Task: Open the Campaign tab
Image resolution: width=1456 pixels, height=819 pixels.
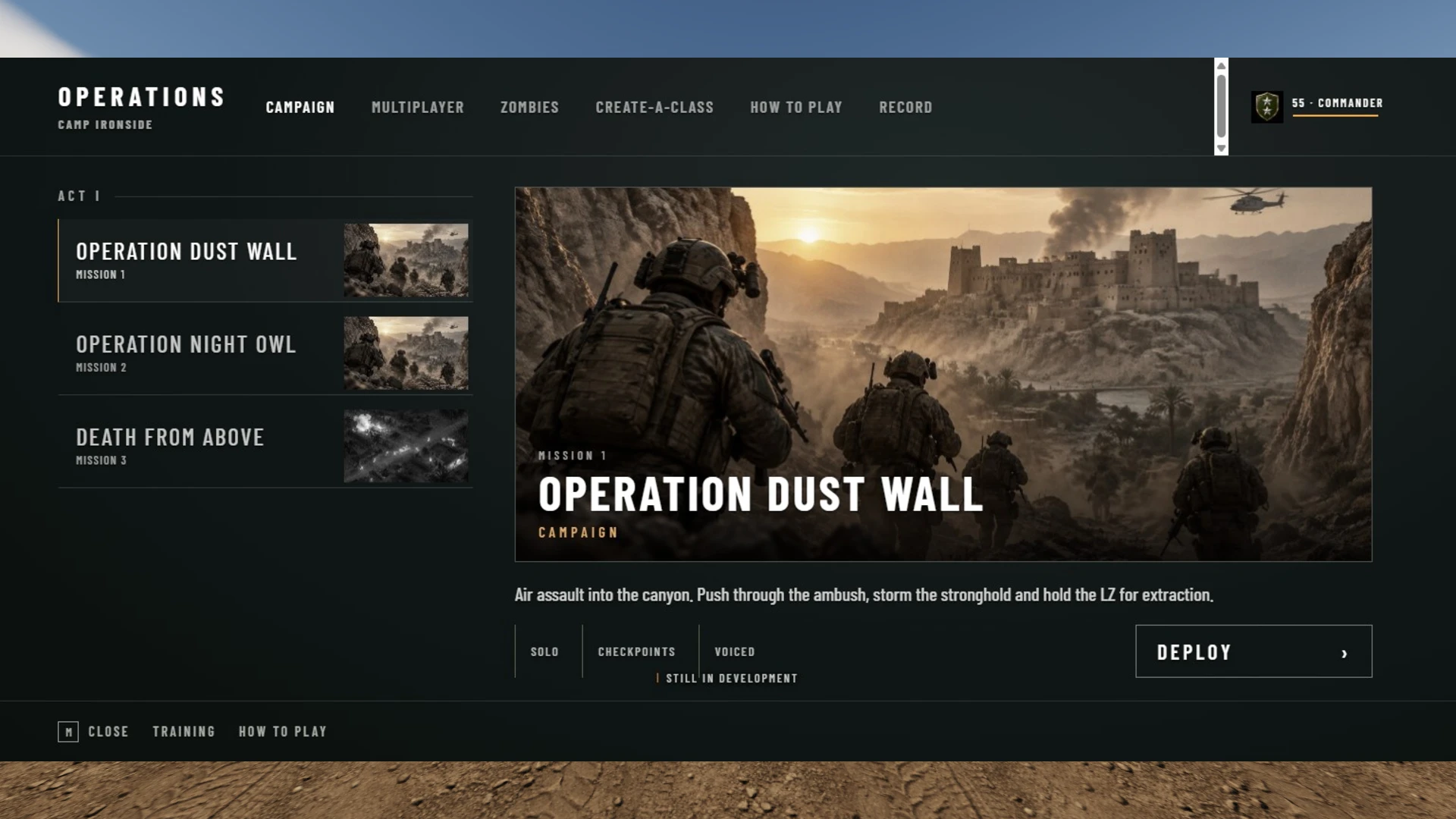Action: coord(300,108)
